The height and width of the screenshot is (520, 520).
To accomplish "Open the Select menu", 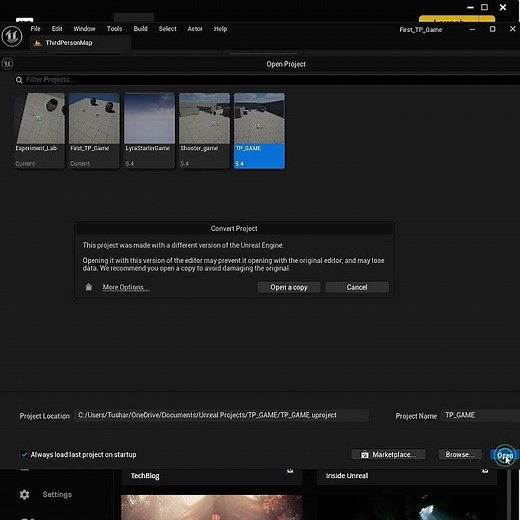I will [x=167, y=29].
